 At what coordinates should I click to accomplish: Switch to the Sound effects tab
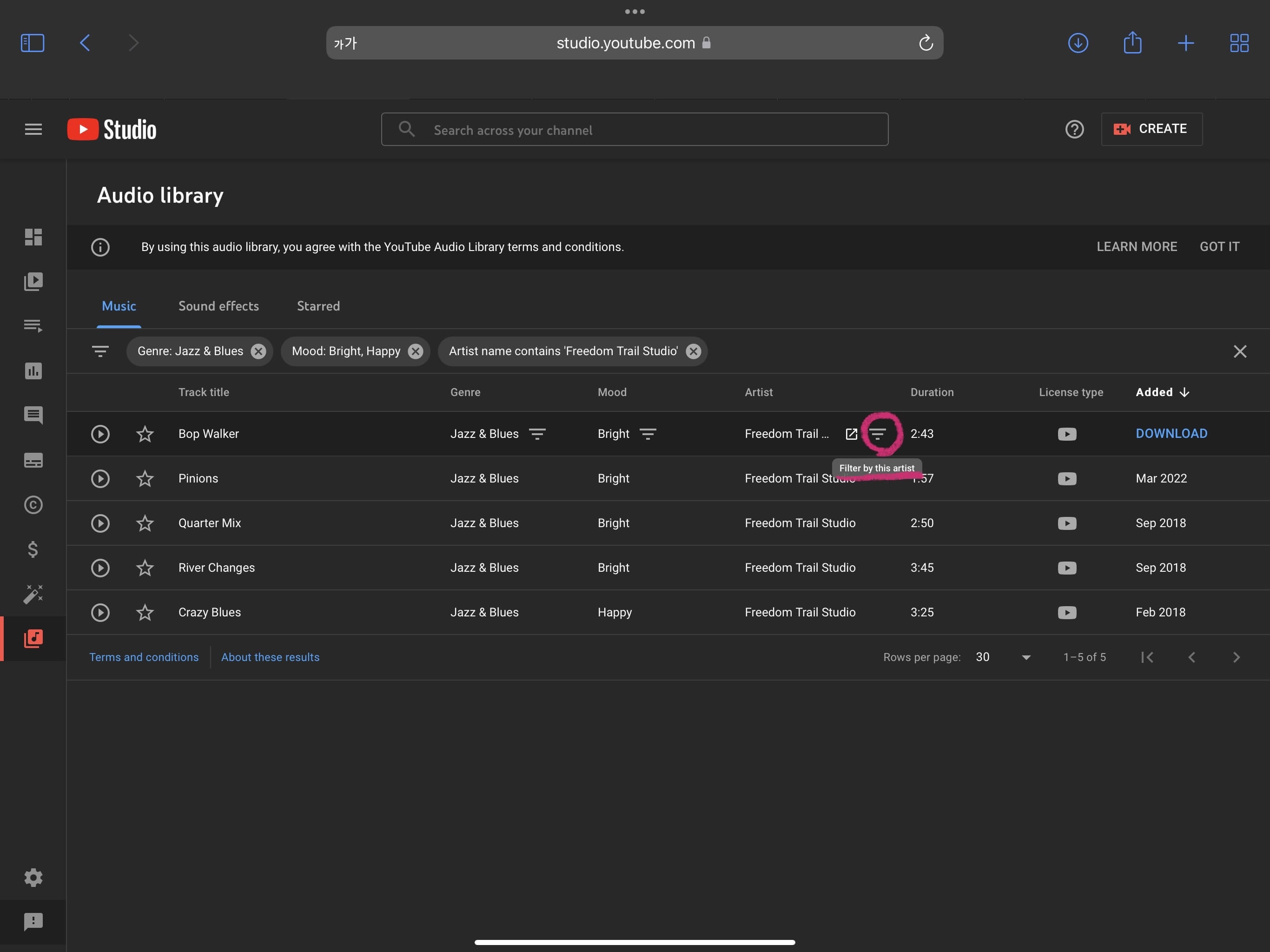click(218, 306)
